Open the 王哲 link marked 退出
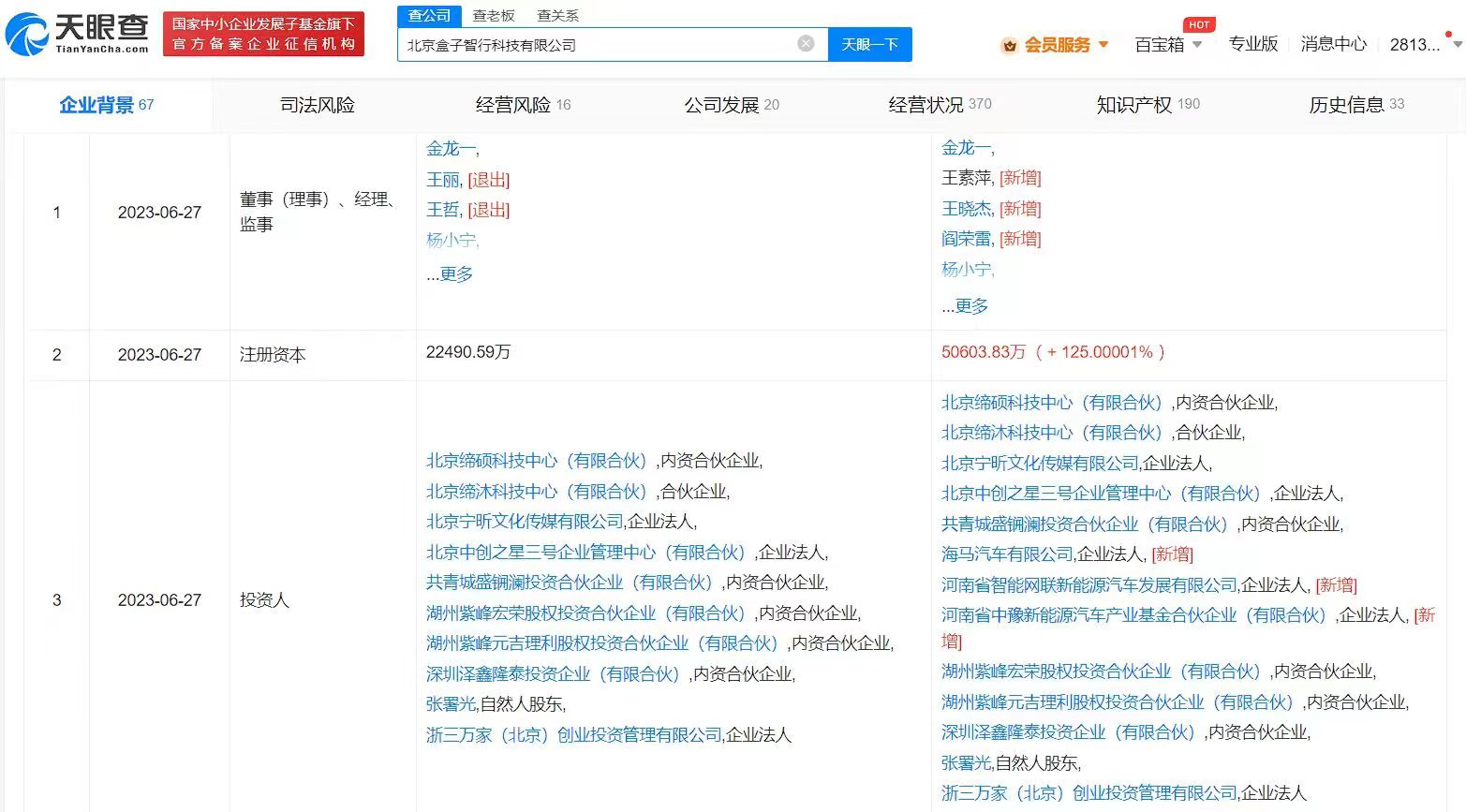The width and height of the screenshot is (1466, 812). pos(443,209)
